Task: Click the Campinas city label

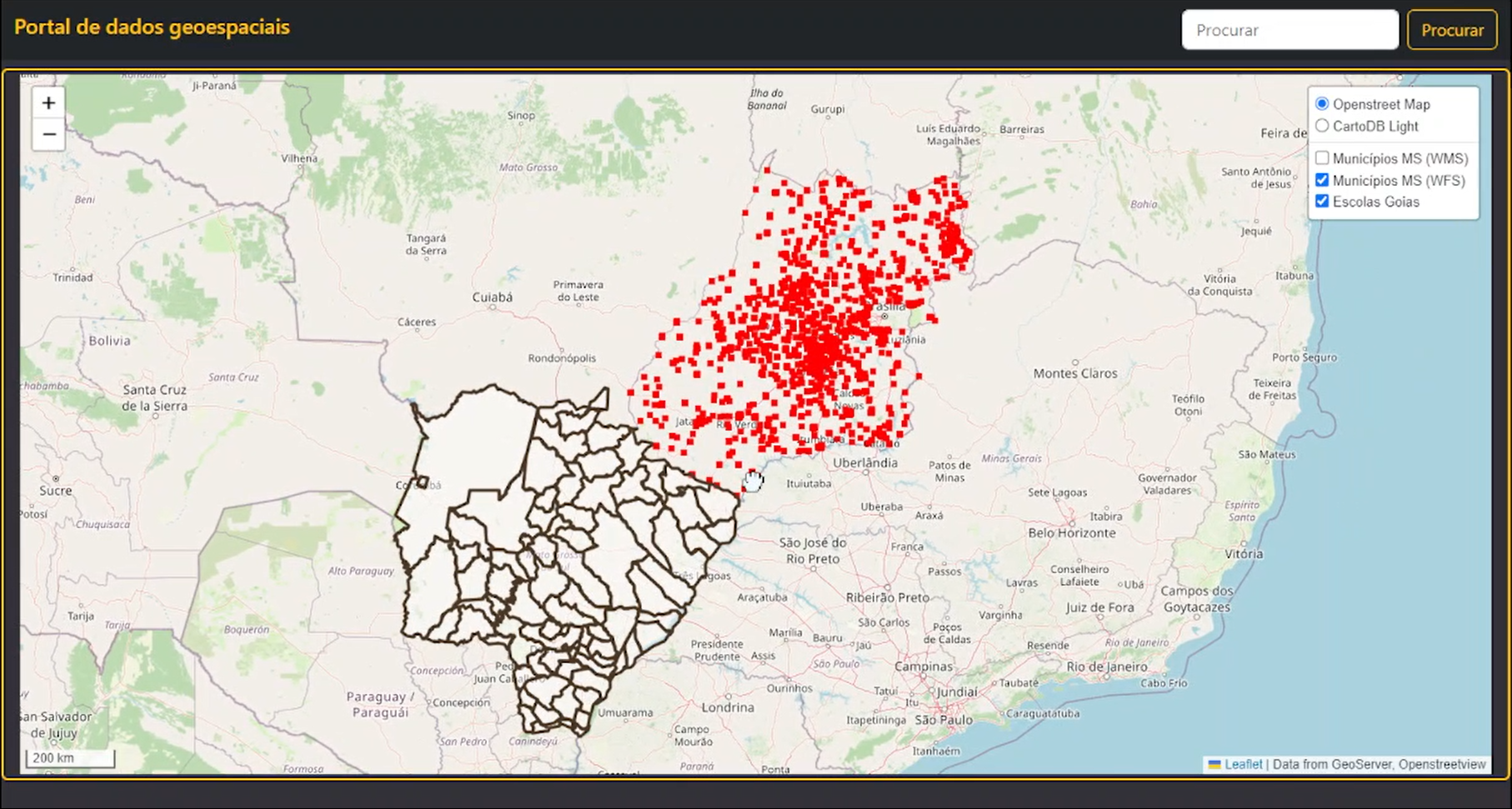Action: (924, 667)
